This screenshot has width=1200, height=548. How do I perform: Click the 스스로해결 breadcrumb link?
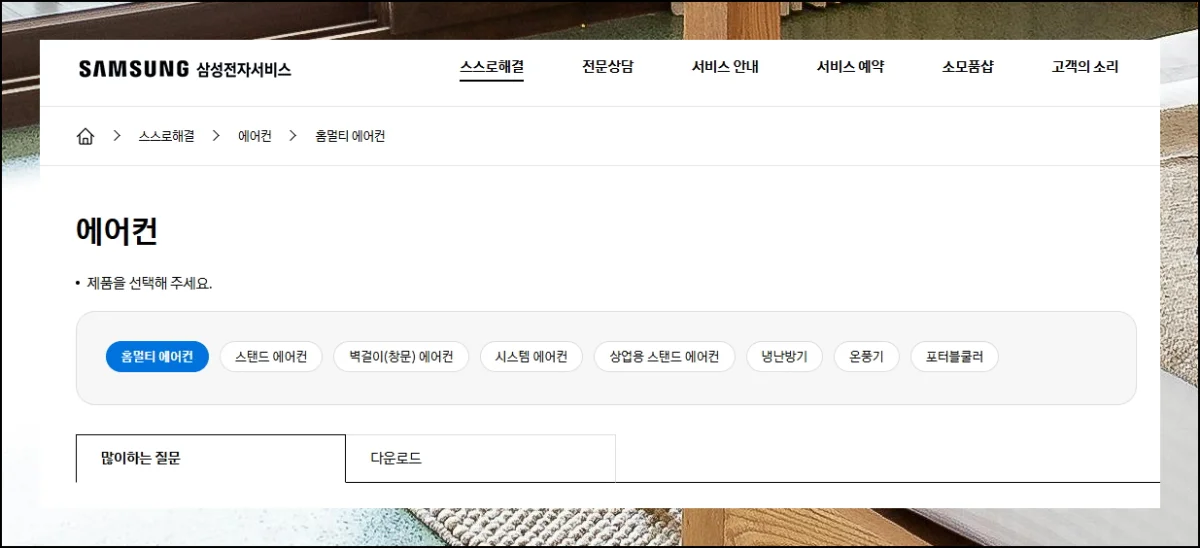coord(166,136)
